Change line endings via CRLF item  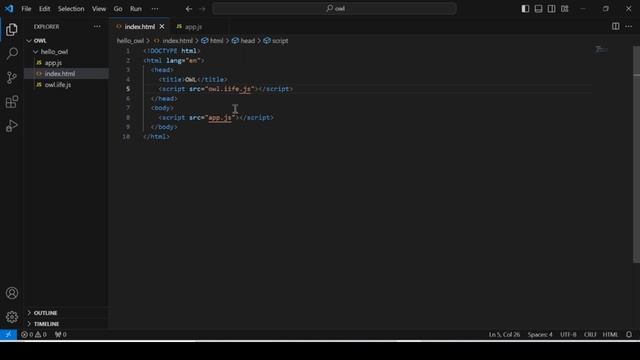590,335
